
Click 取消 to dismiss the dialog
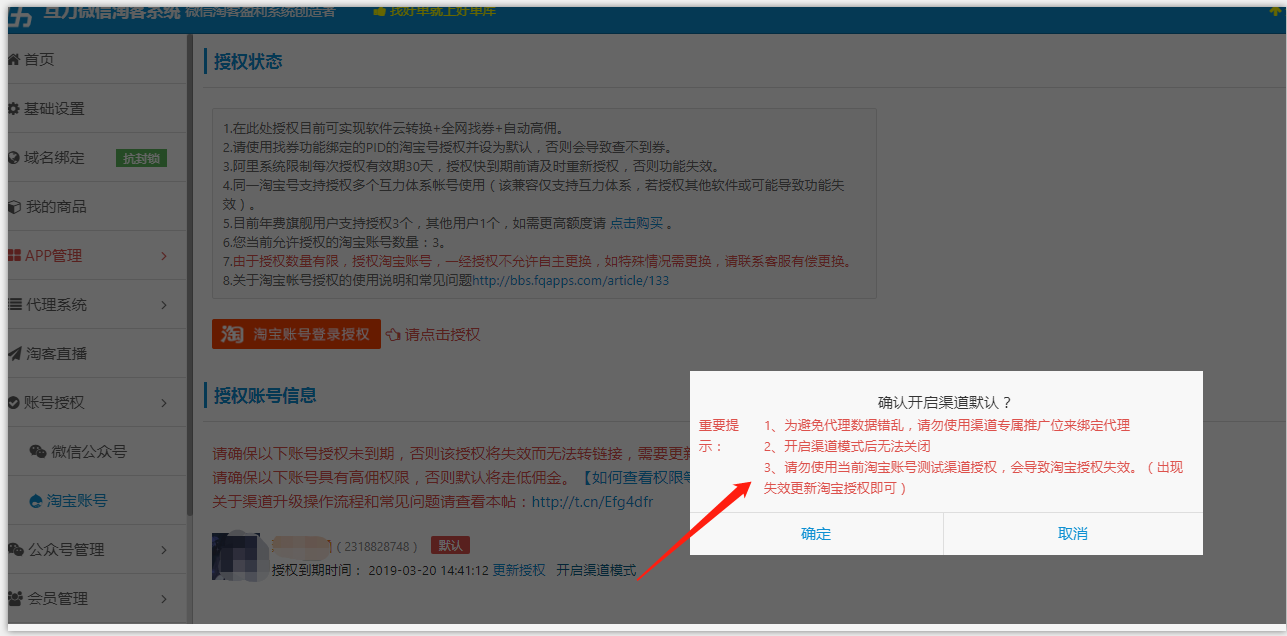coord(1073,534)
